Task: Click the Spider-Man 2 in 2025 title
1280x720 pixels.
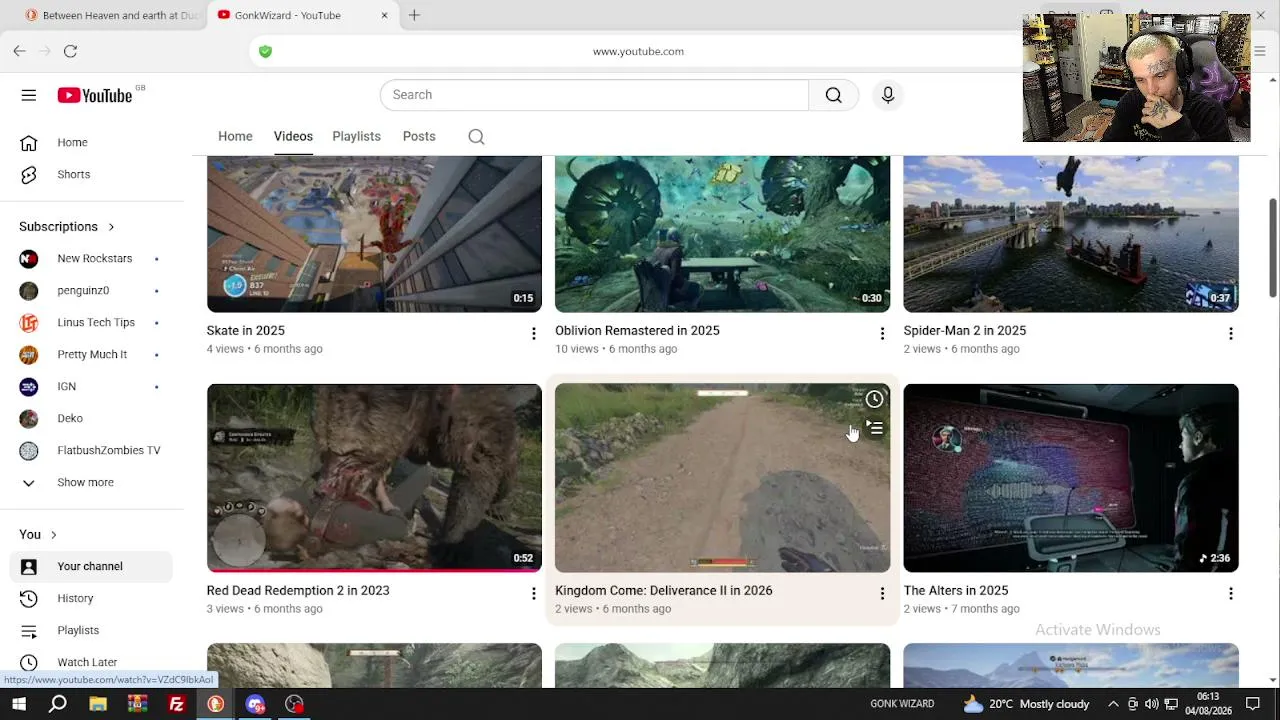Action: click(965, 331)
